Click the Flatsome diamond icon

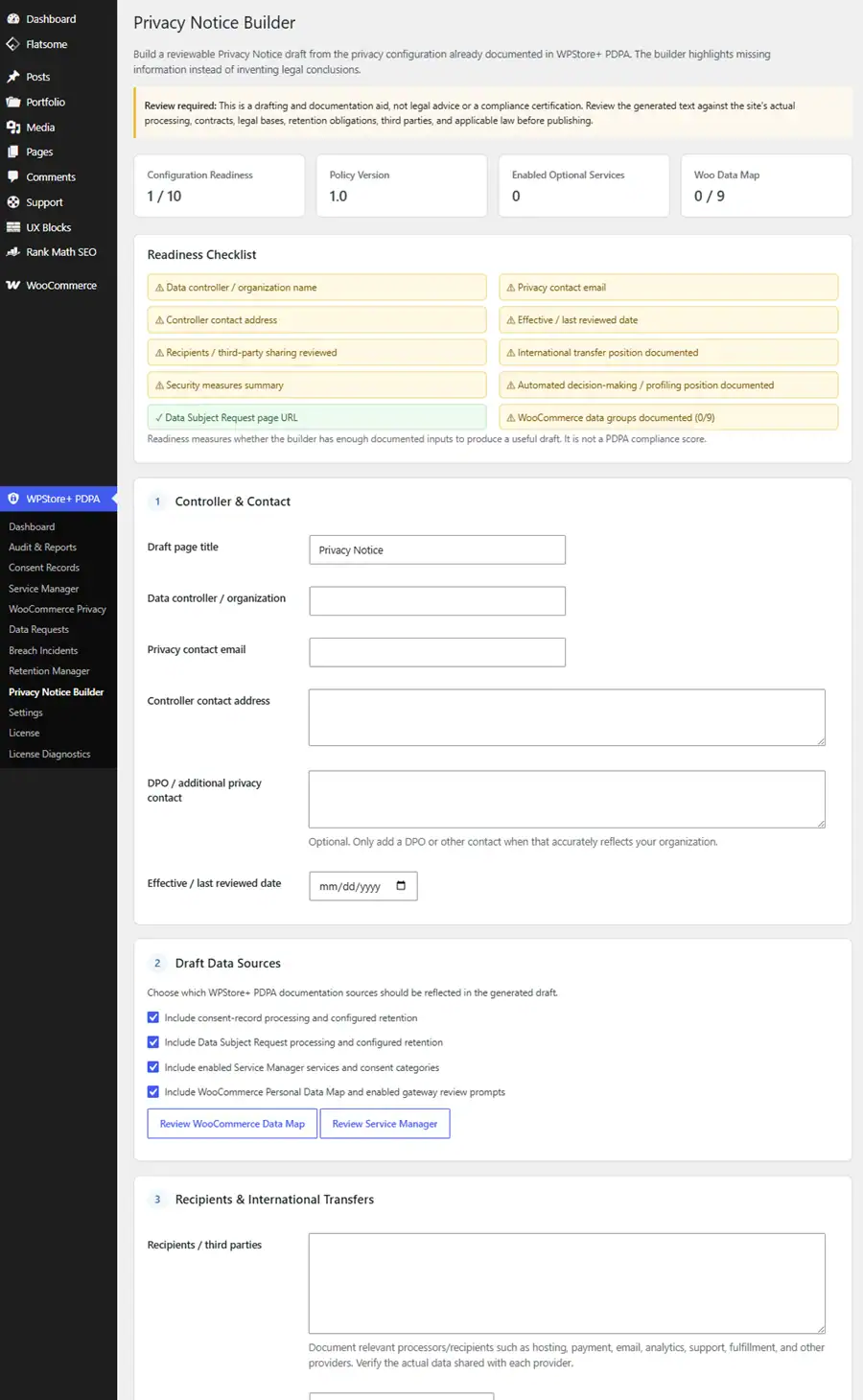point(13,44)
